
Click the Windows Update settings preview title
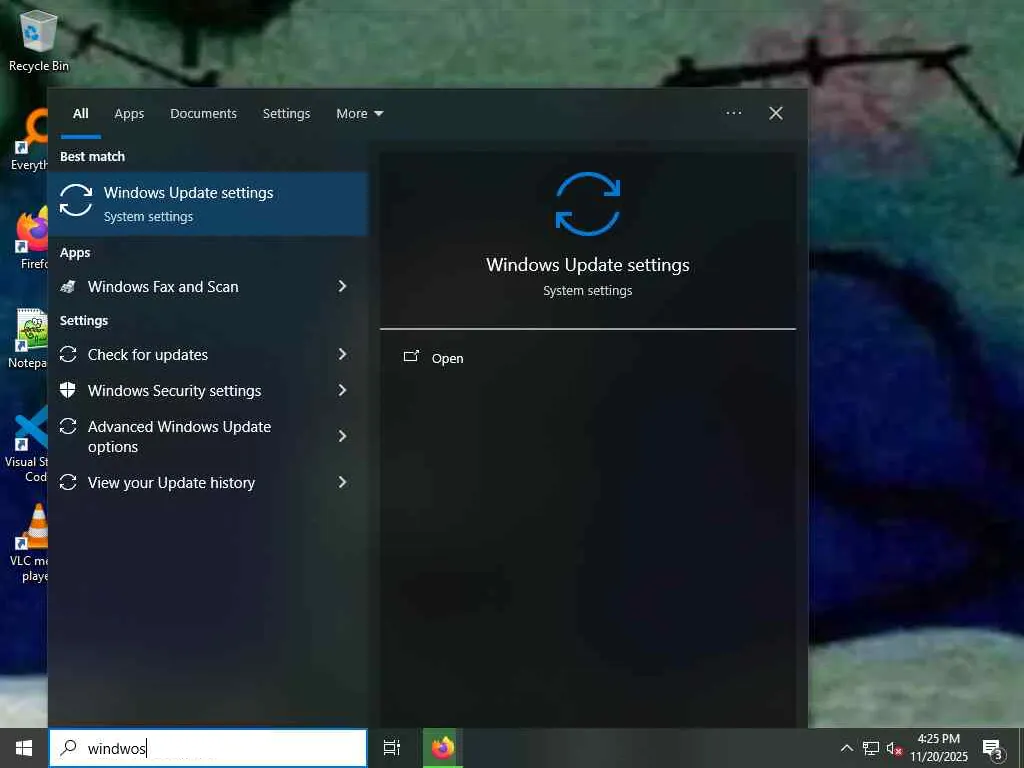[588, 264]
